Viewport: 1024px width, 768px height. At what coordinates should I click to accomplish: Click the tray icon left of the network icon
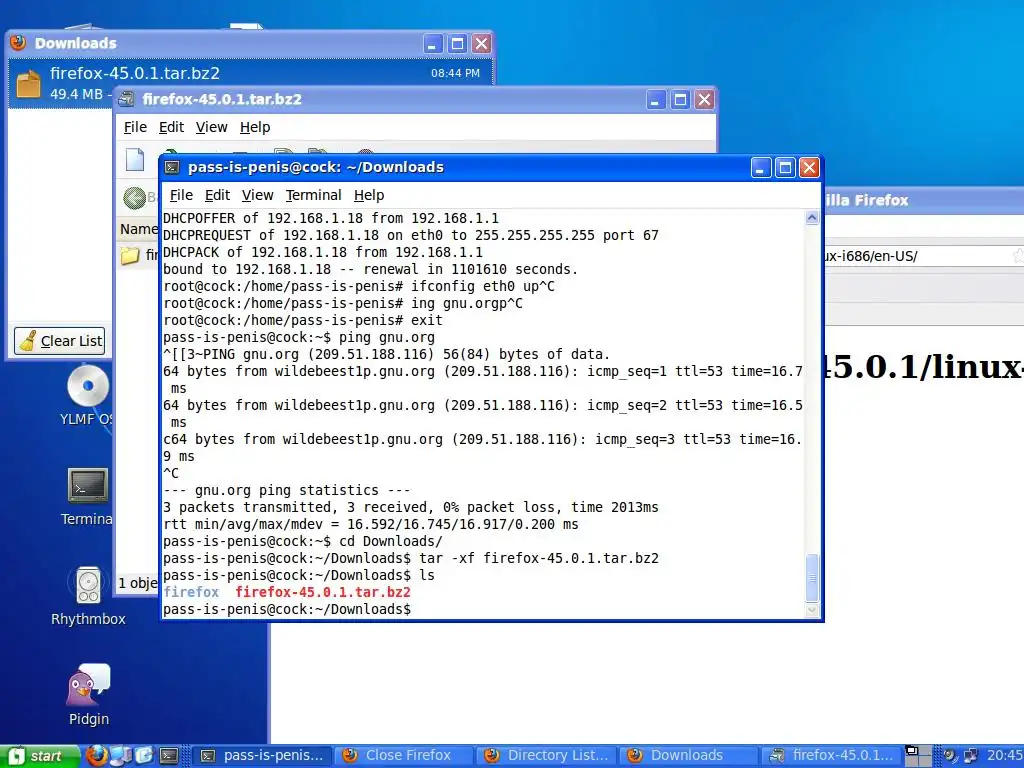pos(950,756)
